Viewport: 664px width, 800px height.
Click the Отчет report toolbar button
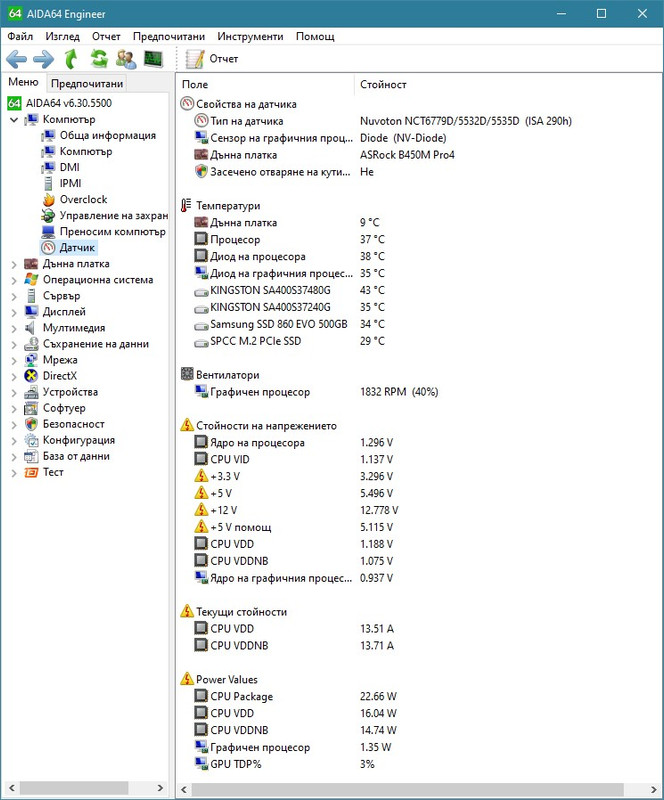coord(212,59)
